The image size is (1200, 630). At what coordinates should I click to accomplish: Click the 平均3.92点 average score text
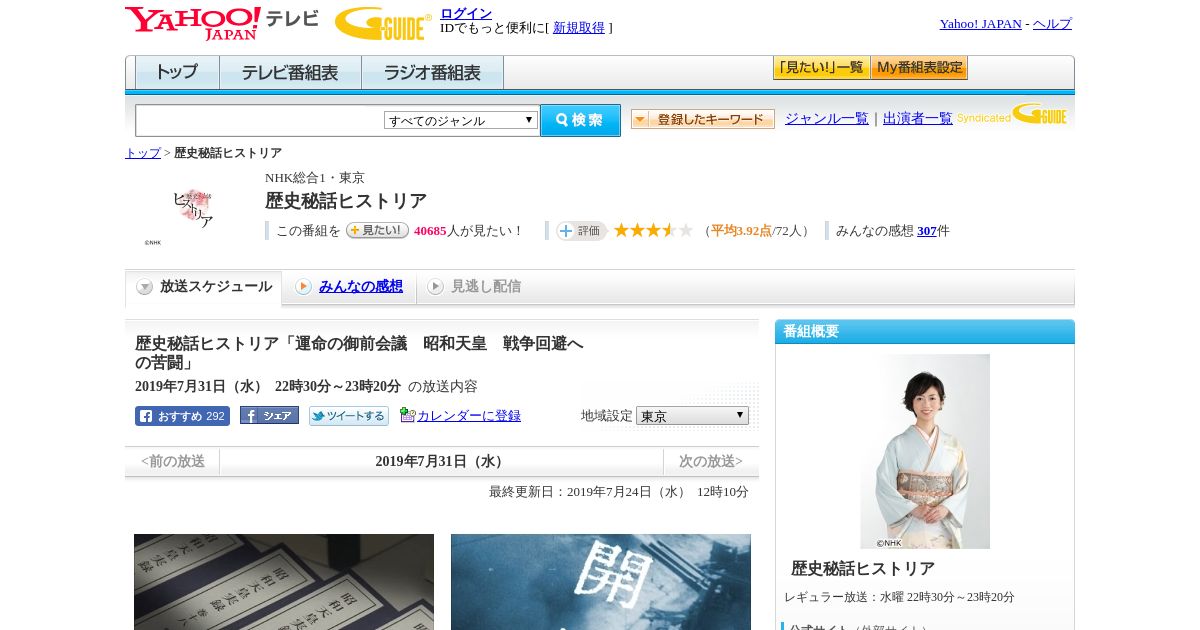(741, 231)
